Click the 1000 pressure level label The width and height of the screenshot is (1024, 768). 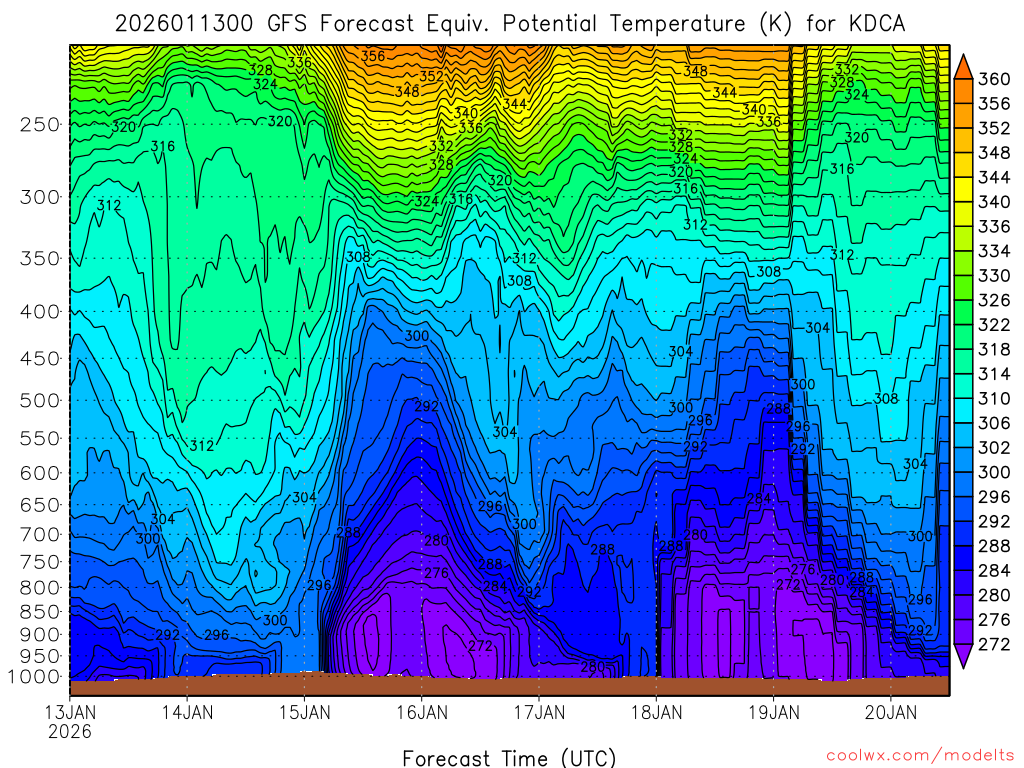34,677
